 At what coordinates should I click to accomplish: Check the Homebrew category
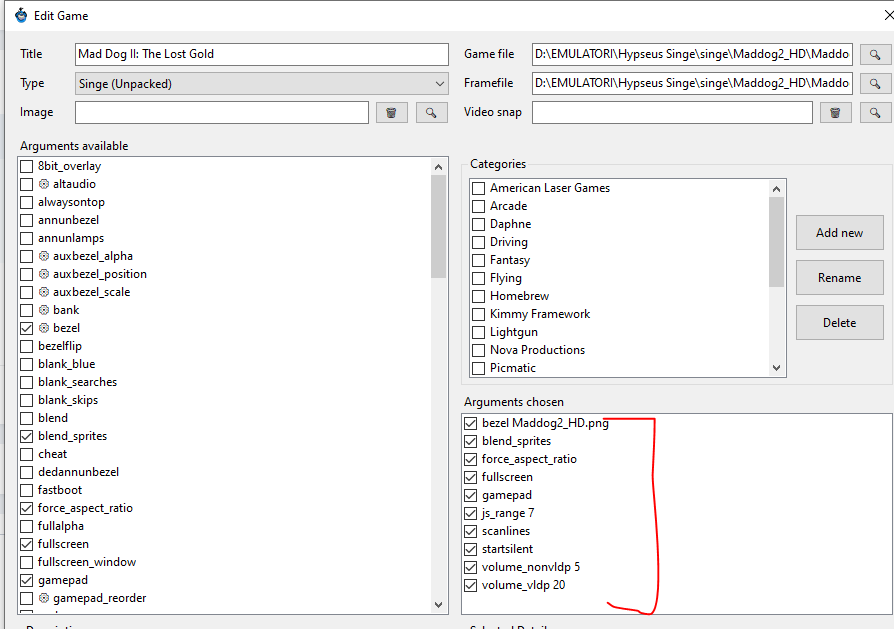[x=478, y=296]
